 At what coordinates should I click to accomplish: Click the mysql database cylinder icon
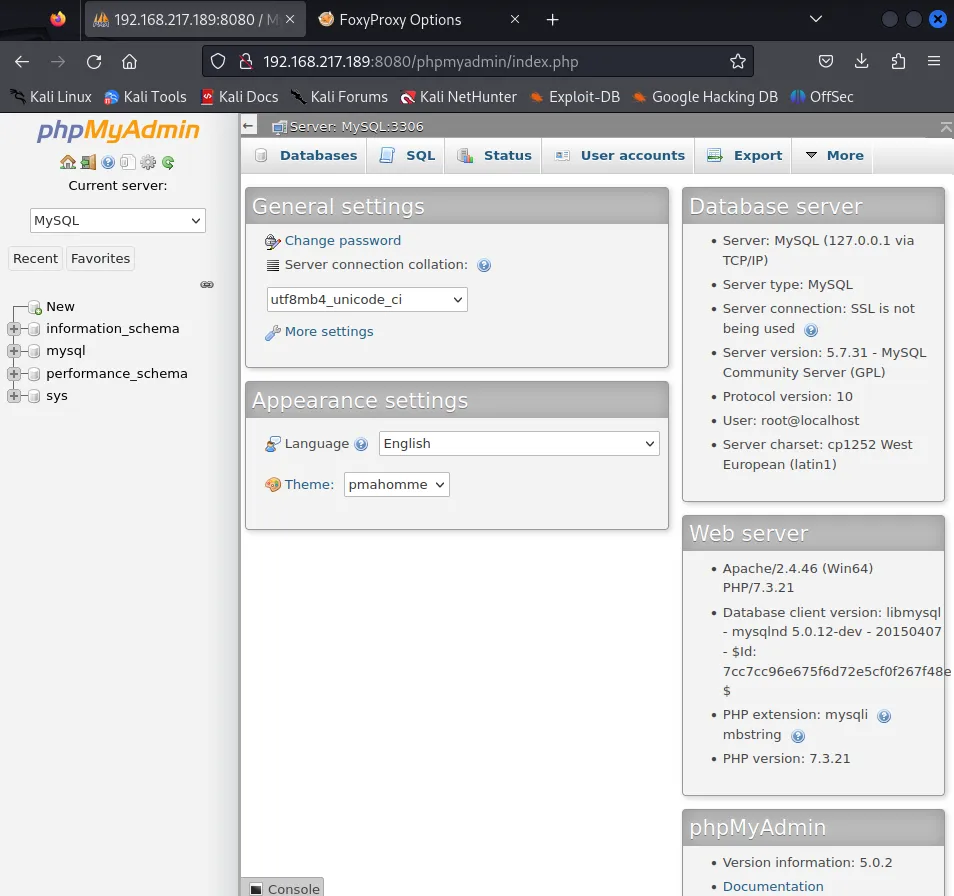coord(34,351)
